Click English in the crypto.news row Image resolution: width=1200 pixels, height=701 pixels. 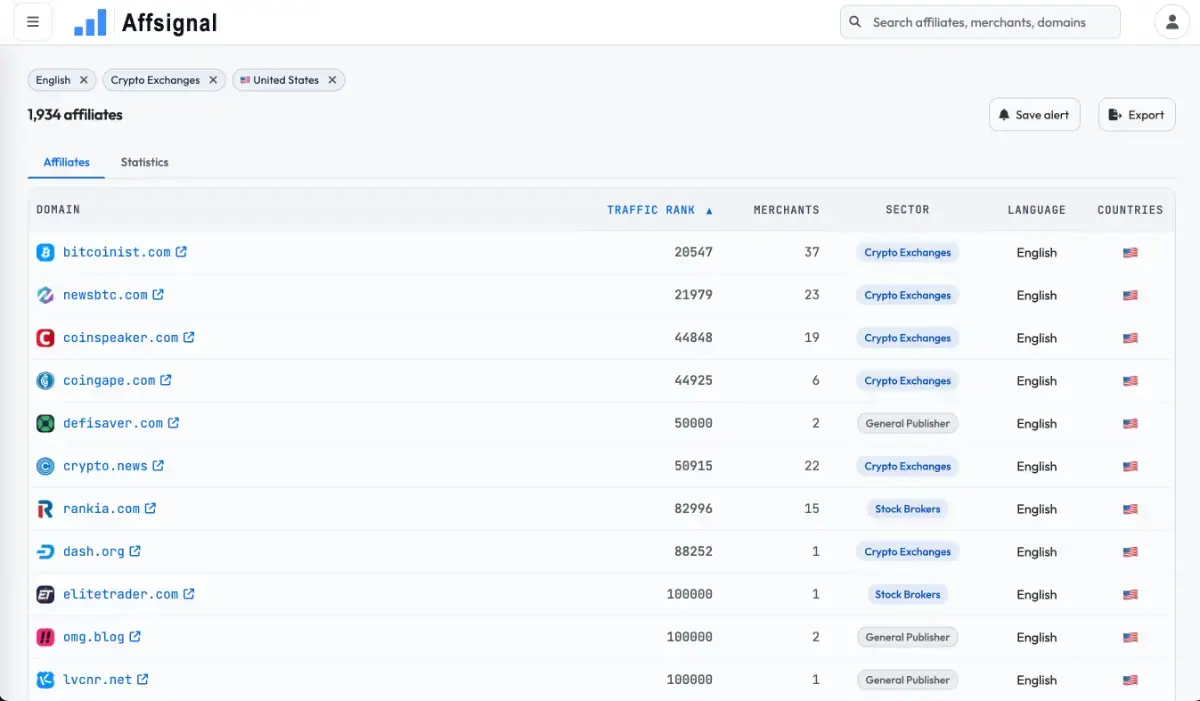coord(1036,466)
